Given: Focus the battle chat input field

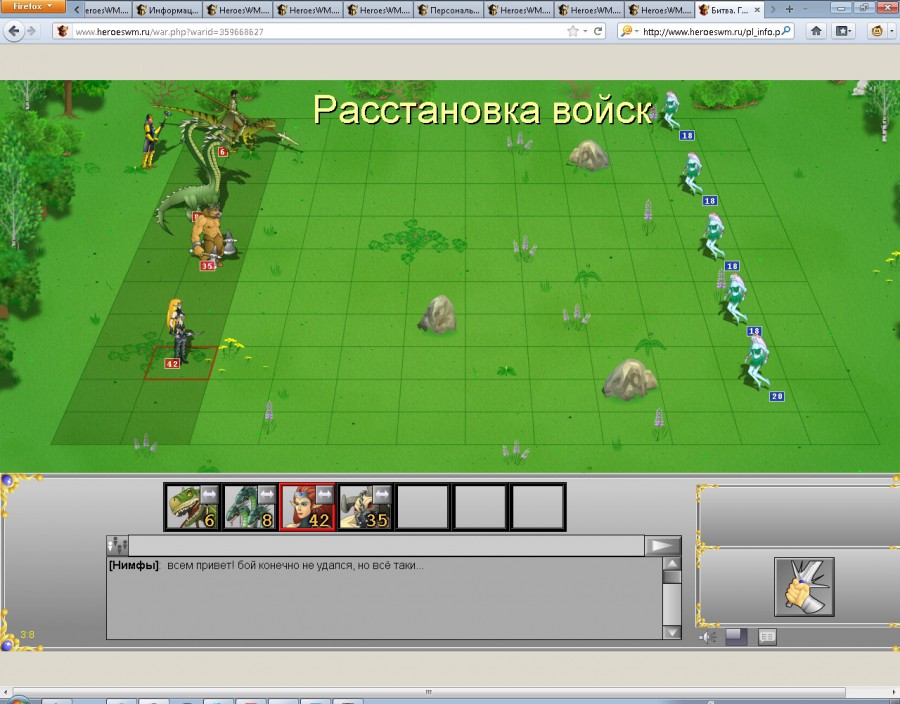Looking at the screenshot, I should tap(386, 545).
